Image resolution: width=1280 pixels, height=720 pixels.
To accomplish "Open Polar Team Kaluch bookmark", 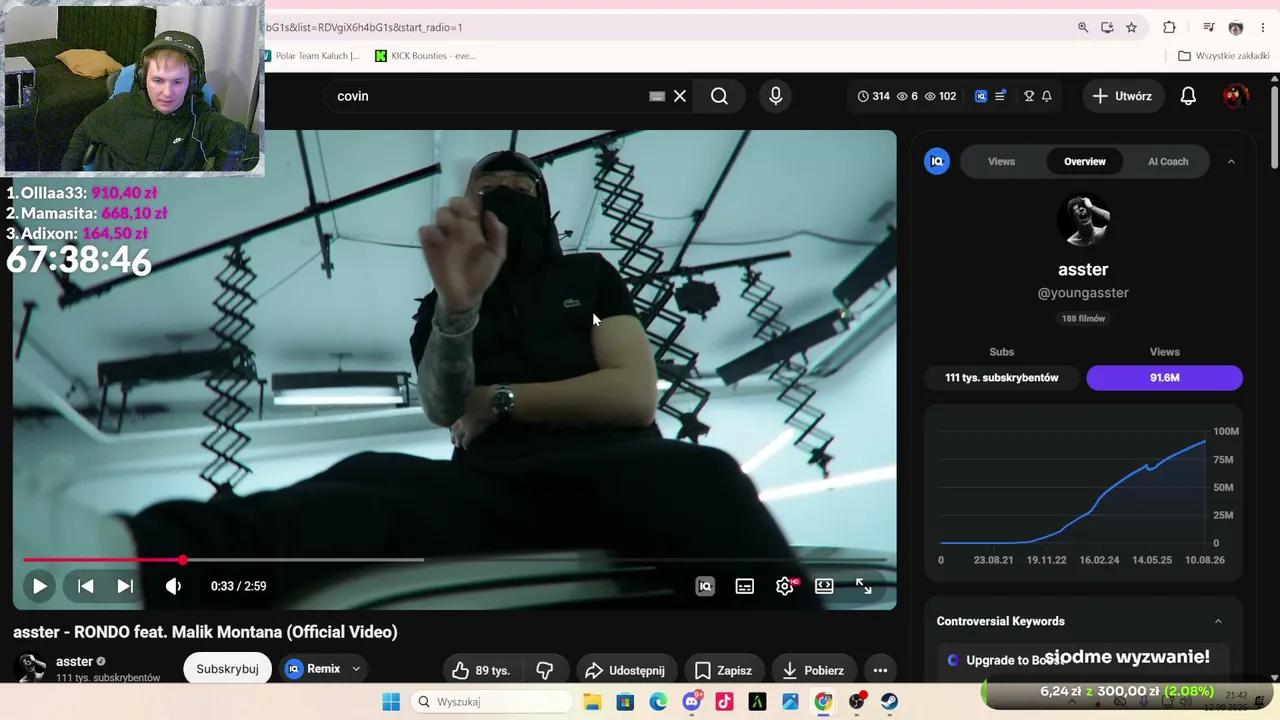I will pos(312,56).
